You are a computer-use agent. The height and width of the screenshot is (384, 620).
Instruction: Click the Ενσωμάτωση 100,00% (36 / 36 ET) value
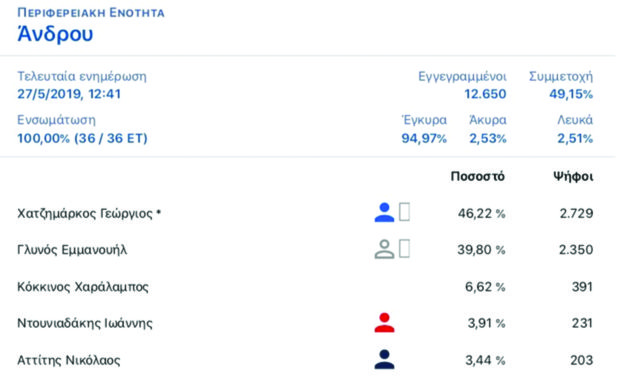pos(82,138)
